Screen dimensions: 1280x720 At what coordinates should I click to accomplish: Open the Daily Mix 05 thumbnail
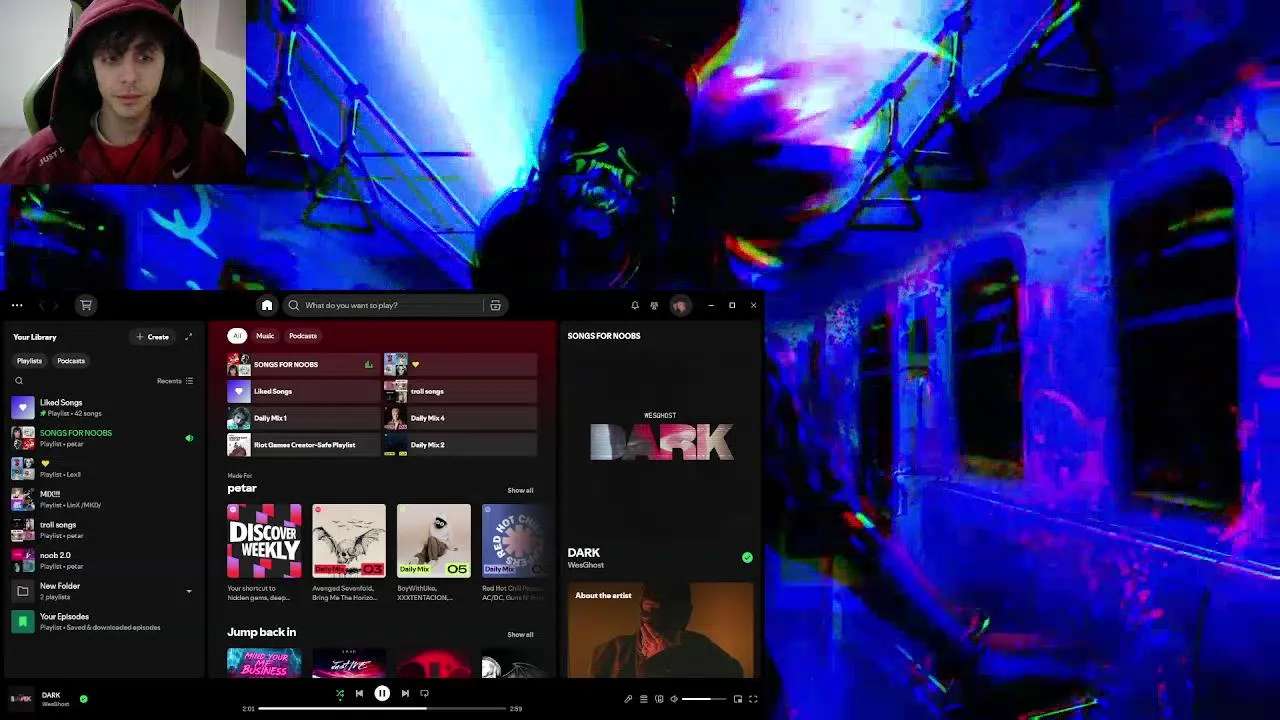pos(434,541)
